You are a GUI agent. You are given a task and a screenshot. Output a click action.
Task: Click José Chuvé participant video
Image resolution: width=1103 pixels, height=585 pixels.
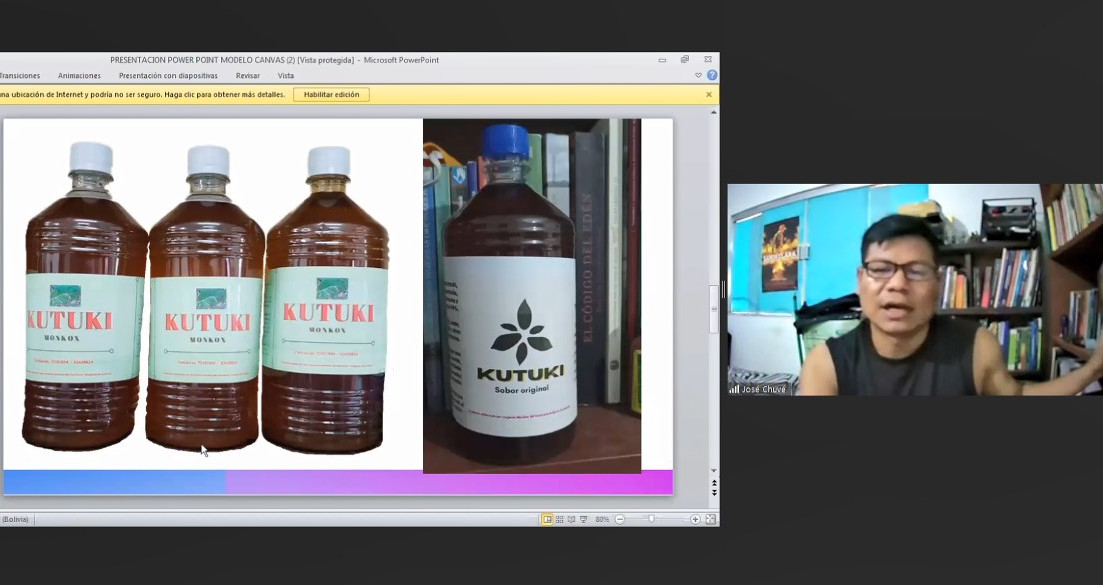click(x=915, y=290)
